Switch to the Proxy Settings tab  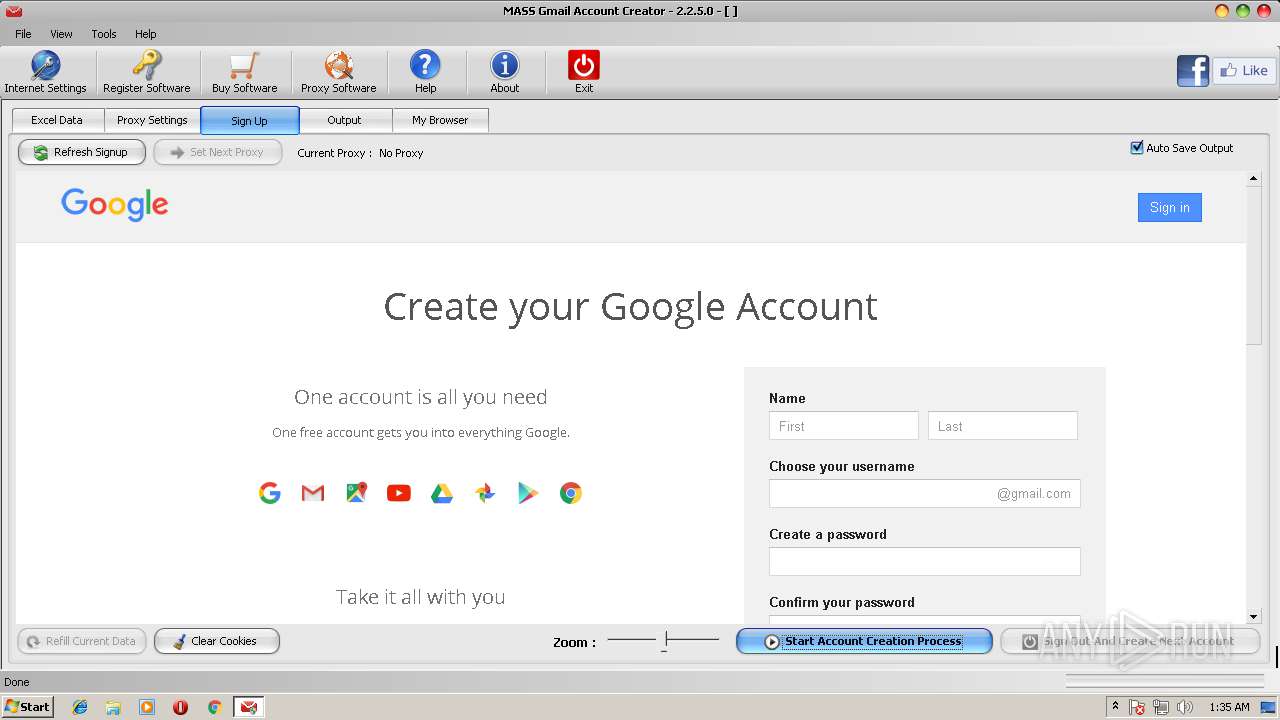point(152,120)
